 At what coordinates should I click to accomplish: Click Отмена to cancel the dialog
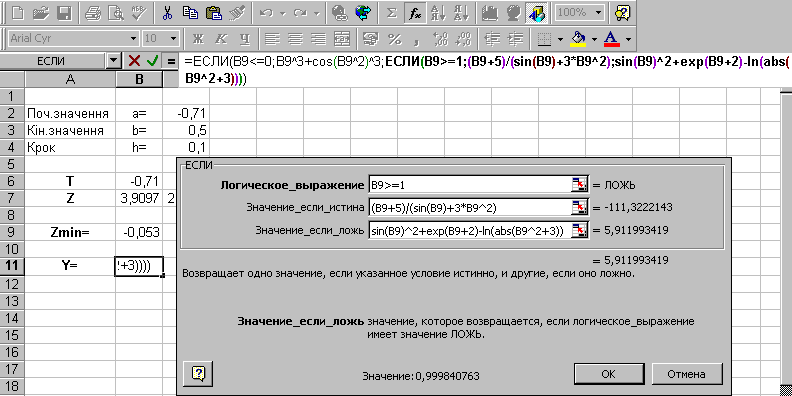pos(686,374)
